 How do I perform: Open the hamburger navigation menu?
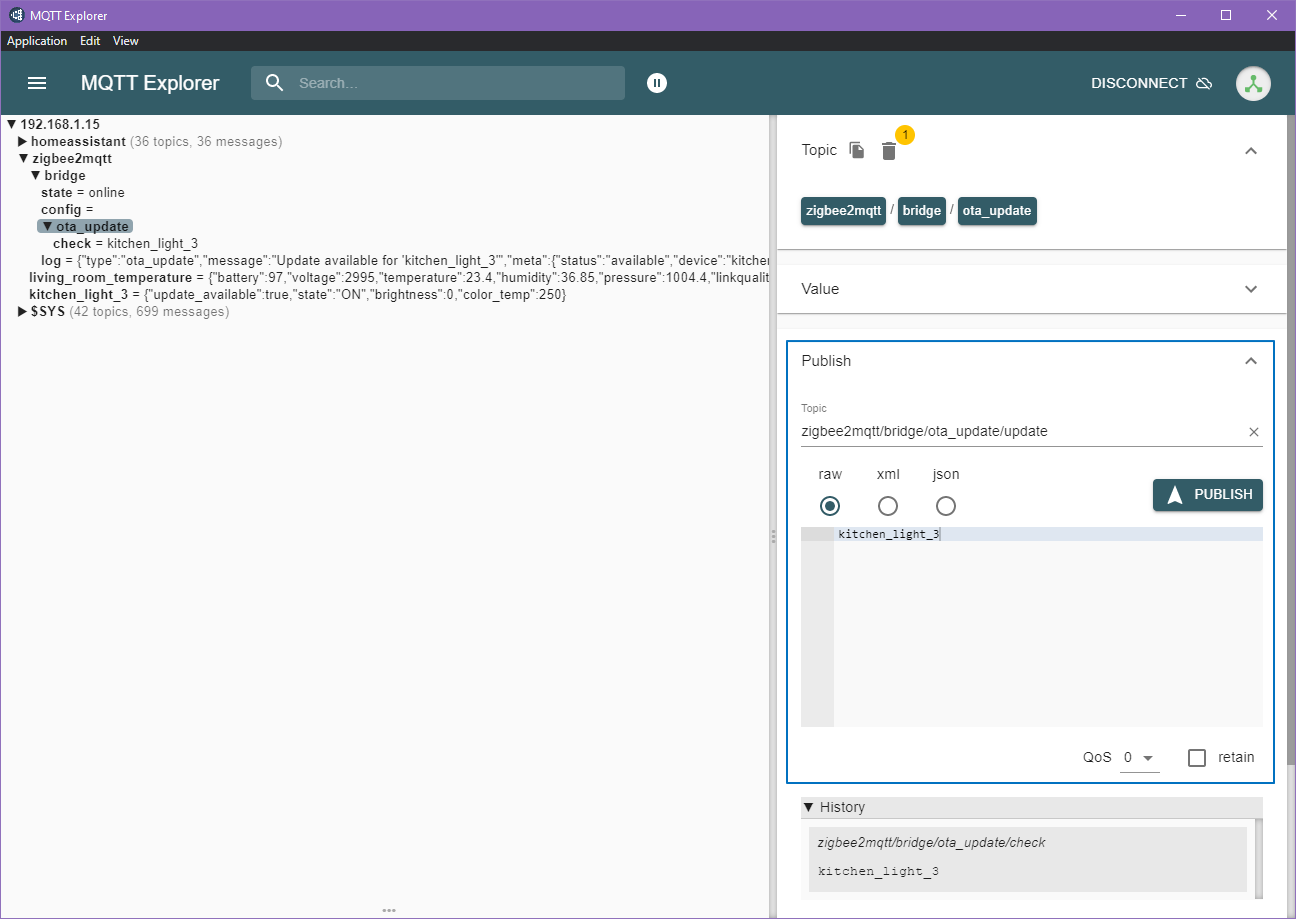coord(37,83)
